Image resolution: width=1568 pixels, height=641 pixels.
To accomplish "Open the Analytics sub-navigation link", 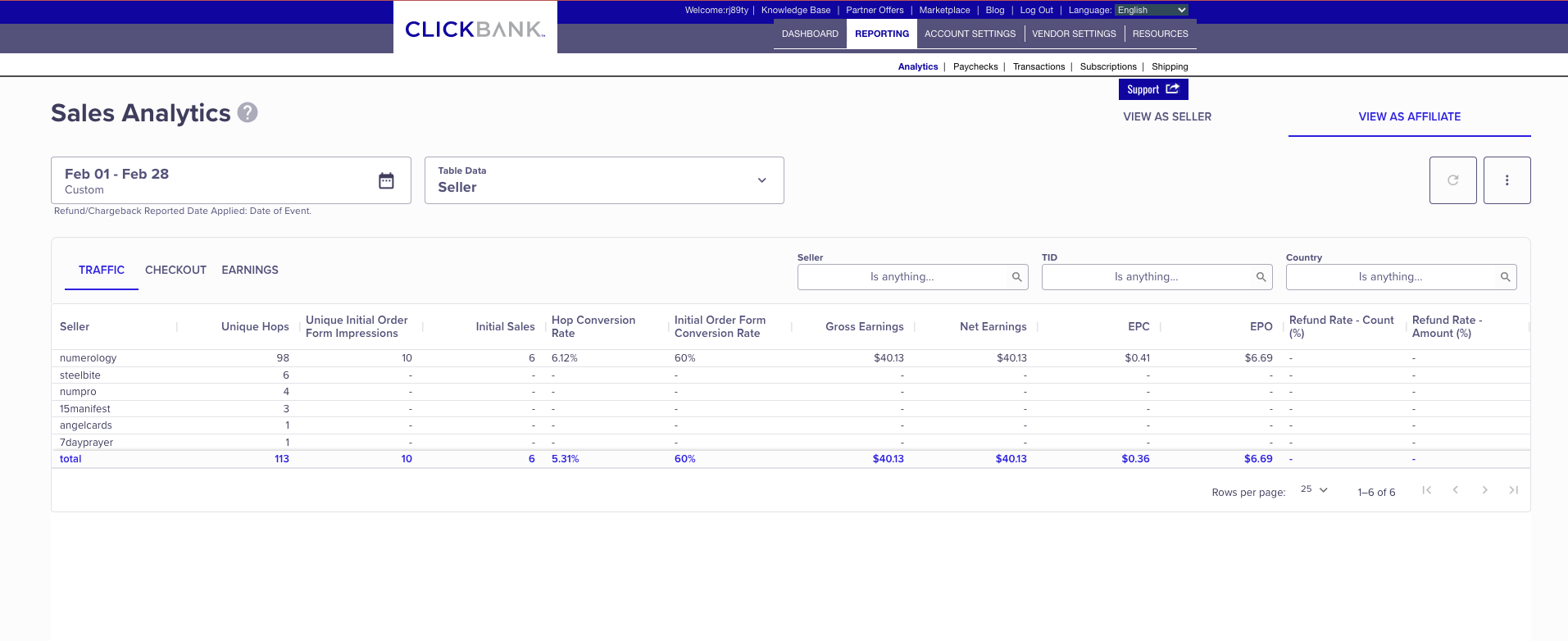I will coord(918,66).
